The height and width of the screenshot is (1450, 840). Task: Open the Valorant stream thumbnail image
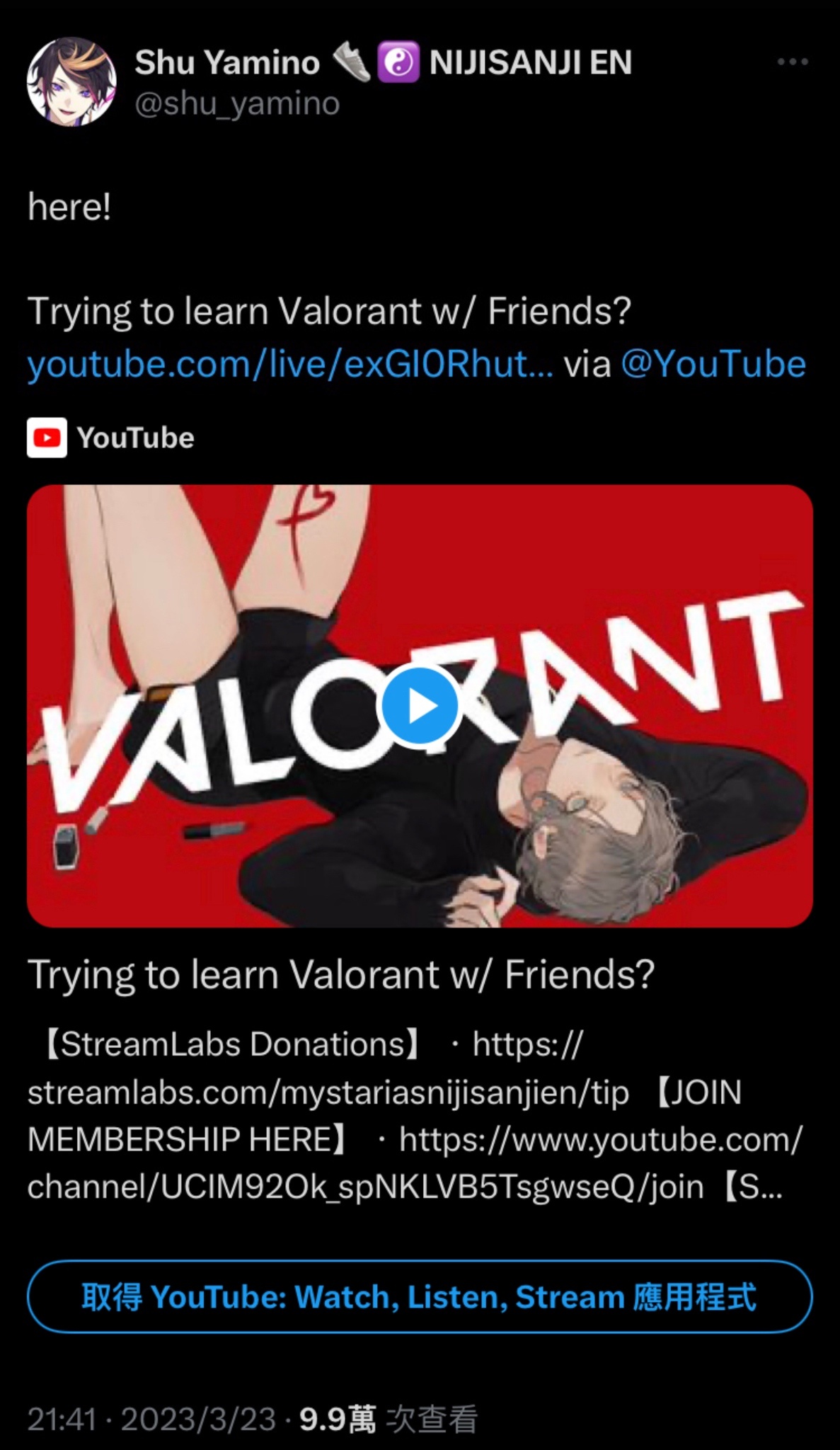coord(420,706)
